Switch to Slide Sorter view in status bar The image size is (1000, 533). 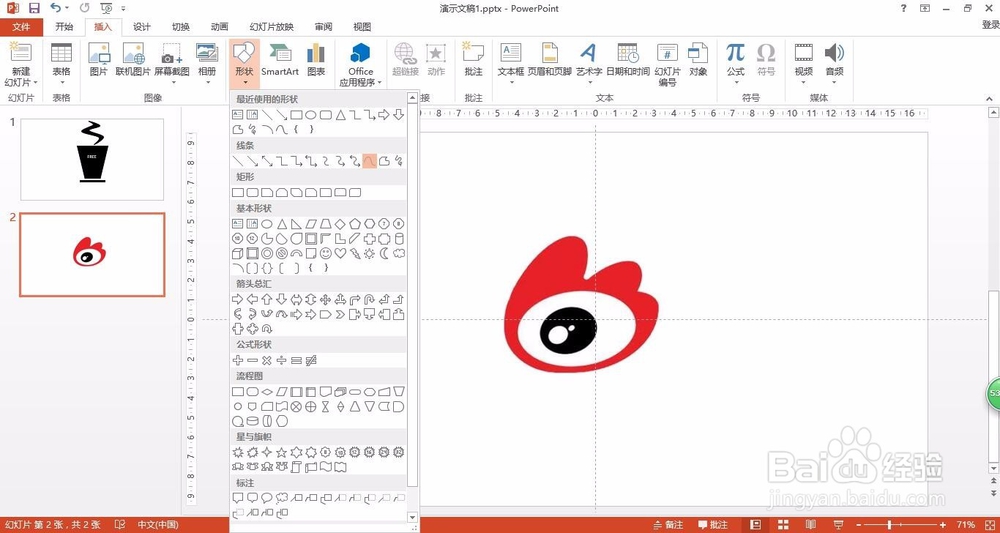click(x=783, y=525)
